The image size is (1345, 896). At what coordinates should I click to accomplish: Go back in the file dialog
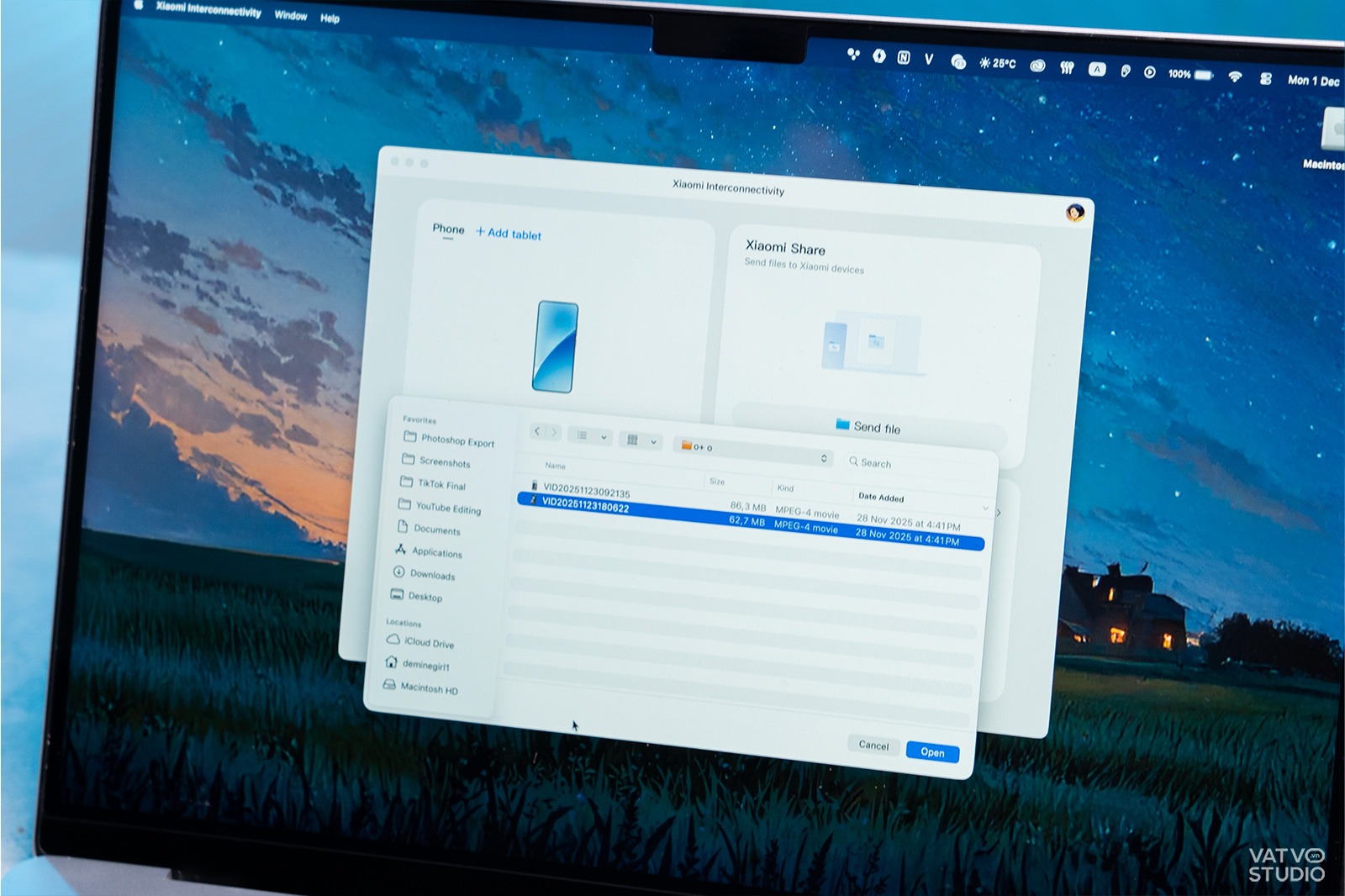click(x=537, y=431)
